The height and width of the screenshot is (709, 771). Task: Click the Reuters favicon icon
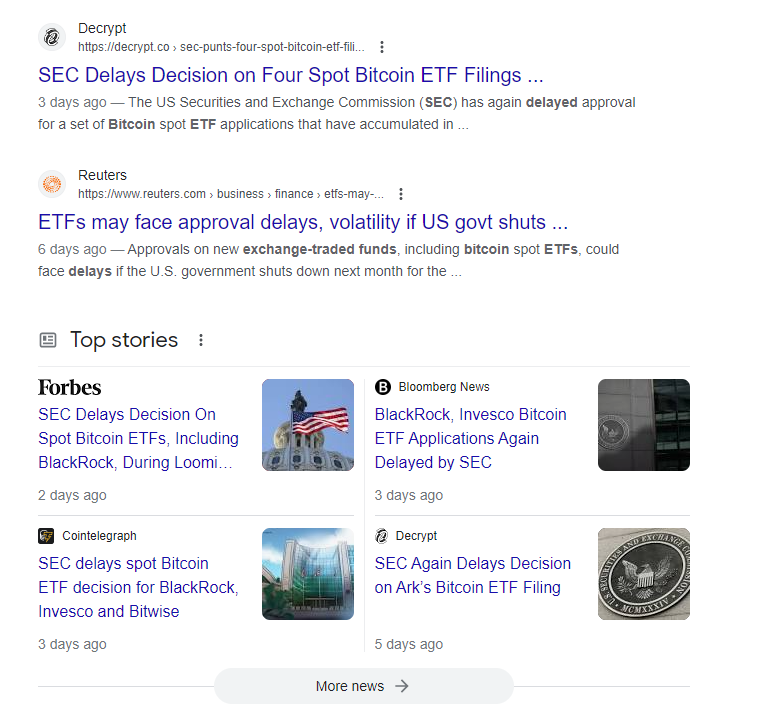point(52,184)
